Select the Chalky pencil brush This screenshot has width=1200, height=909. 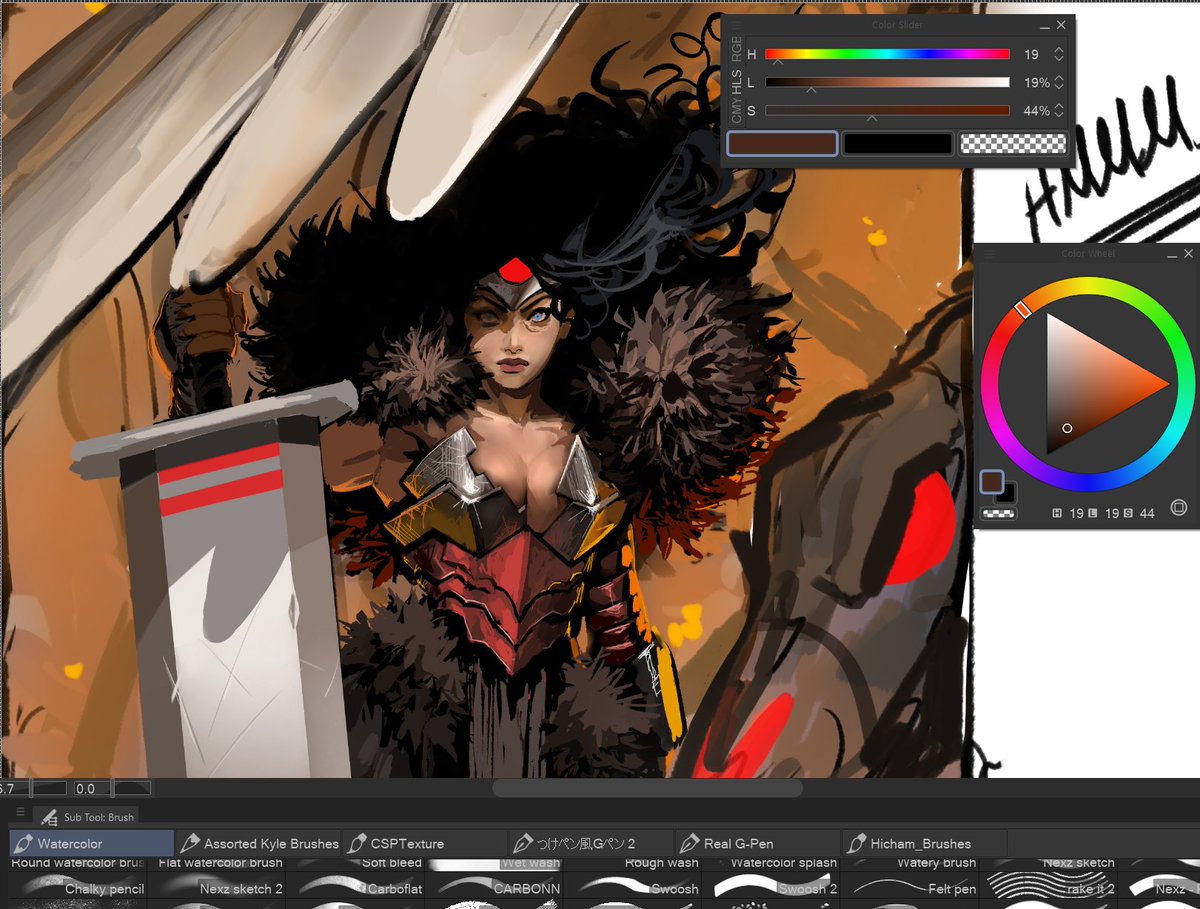[x=77, y=886]
